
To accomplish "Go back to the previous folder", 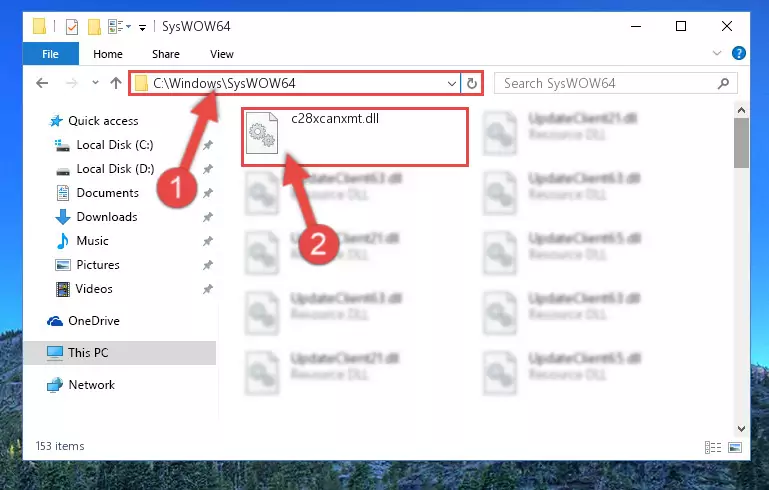I will point(42,83).
